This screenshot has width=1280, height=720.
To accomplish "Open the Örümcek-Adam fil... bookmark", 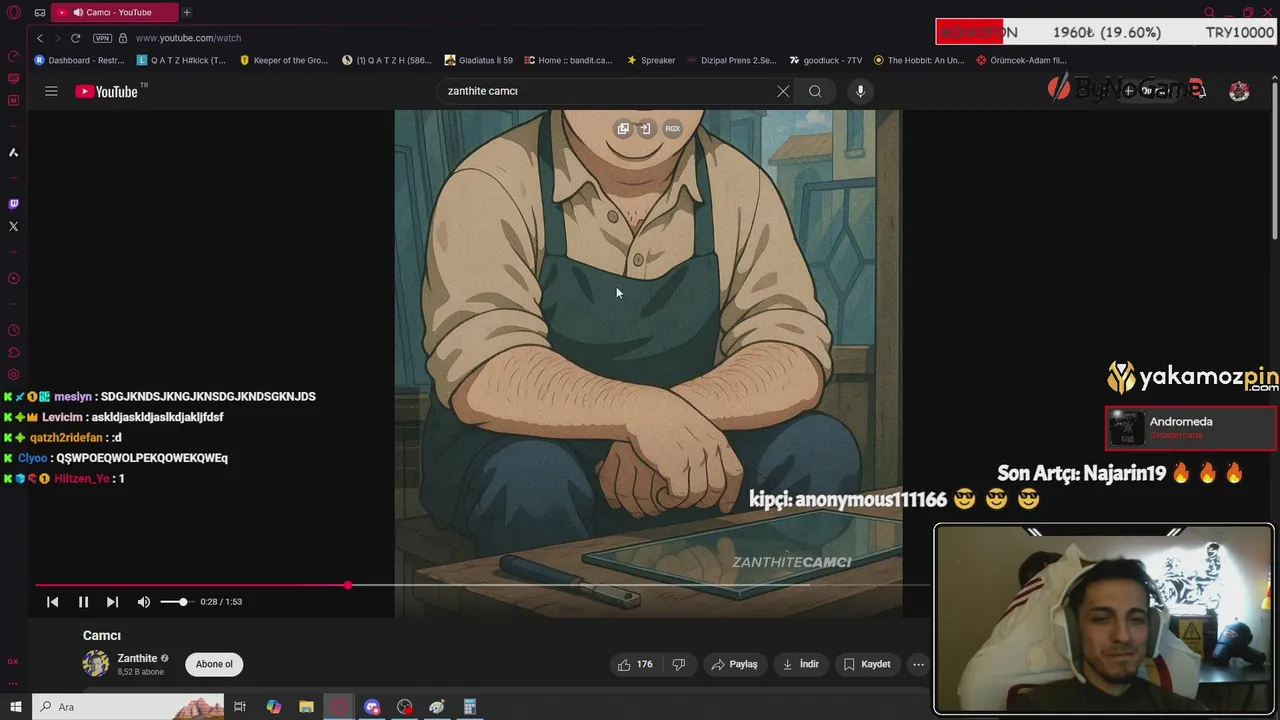I will tap(1022, 60).
